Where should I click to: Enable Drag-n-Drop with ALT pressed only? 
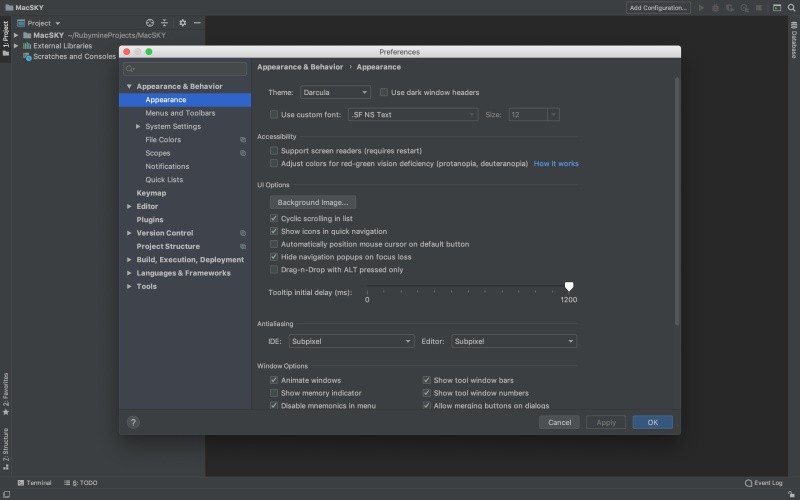[274, 269]
